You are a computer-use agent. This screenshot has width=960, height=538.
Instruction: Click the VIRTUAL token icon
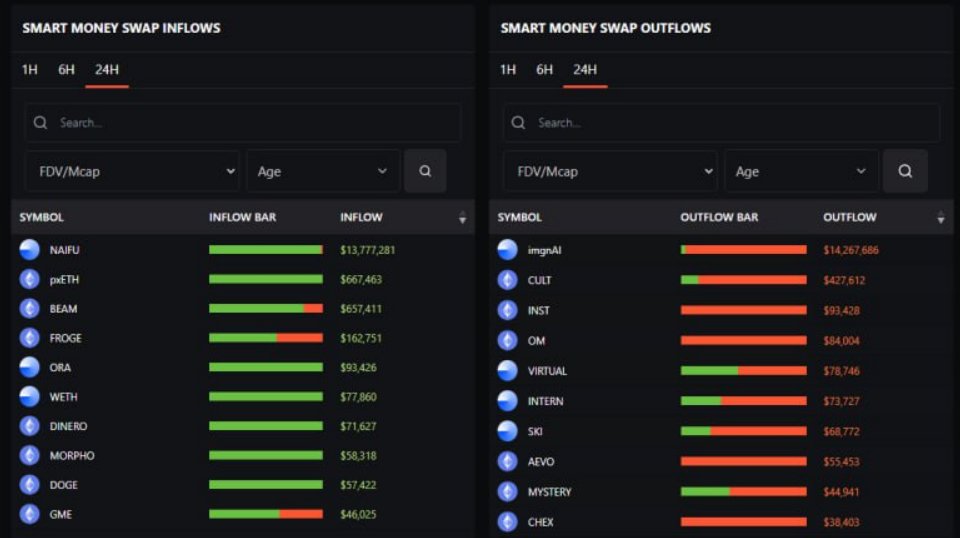coord(508,371)
